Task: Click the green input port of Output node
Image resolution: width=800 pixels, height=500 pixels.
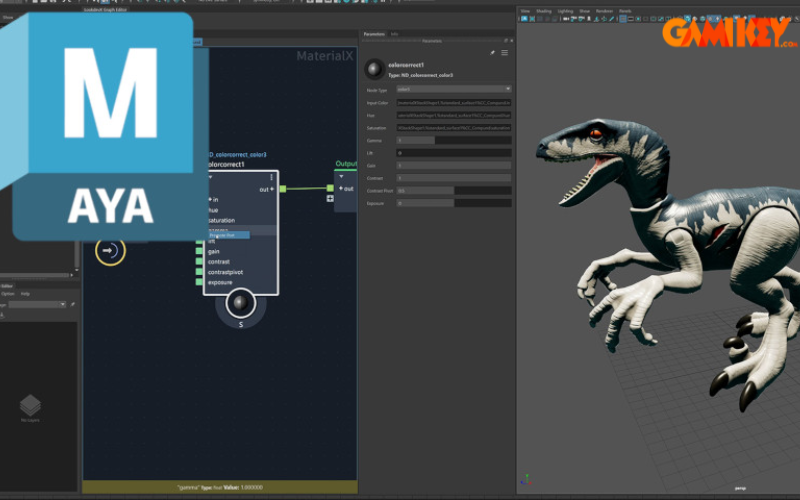Action: tap(330, 188)
